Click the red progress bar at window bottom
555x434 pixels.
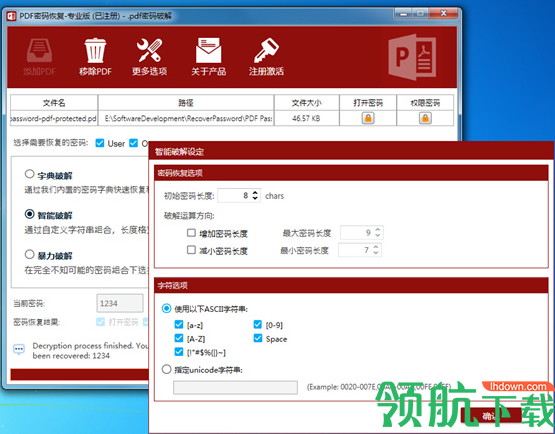(79, 374)
